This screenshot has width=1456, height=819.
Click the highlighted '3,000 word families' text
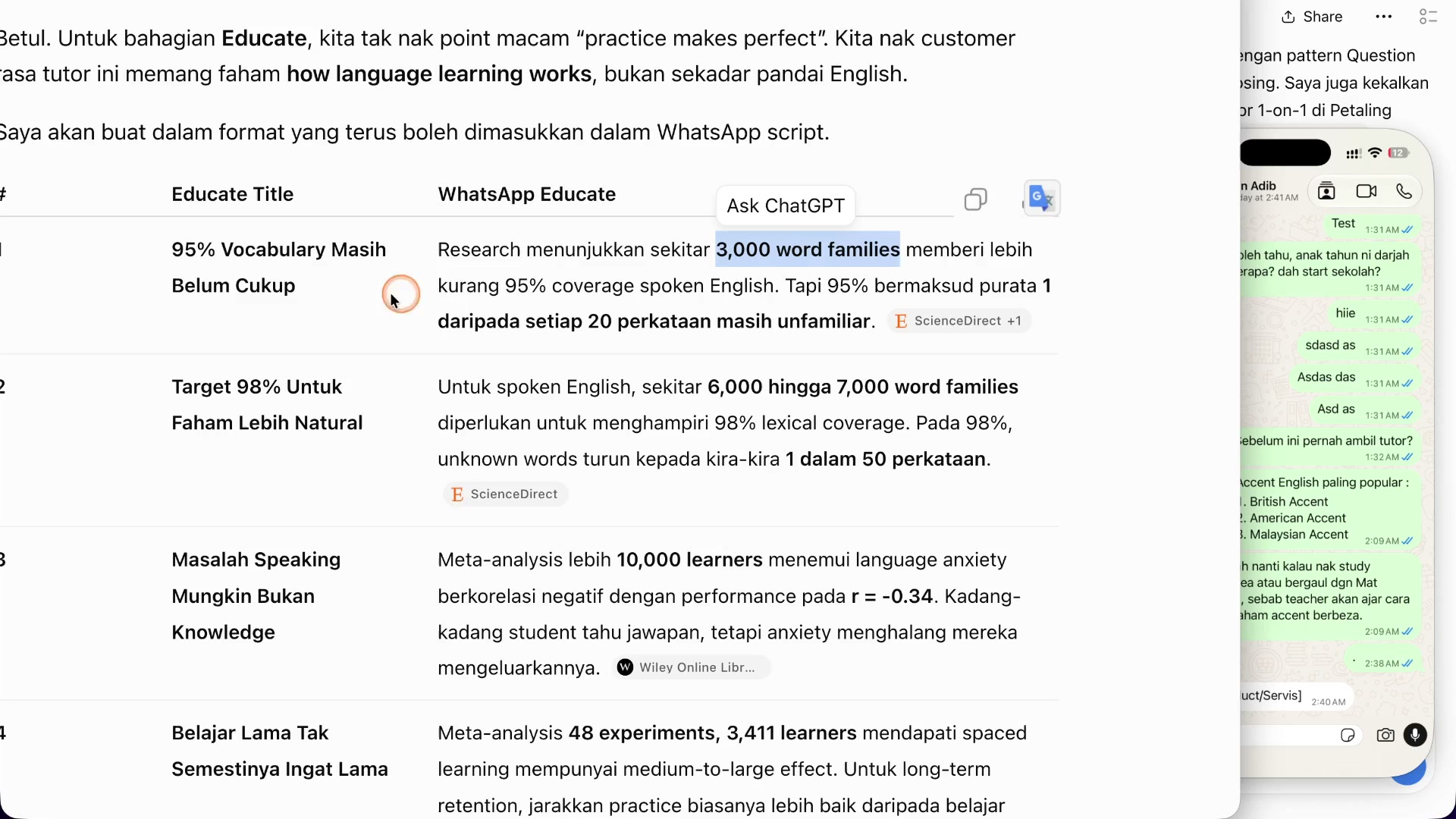click(808, 249)
